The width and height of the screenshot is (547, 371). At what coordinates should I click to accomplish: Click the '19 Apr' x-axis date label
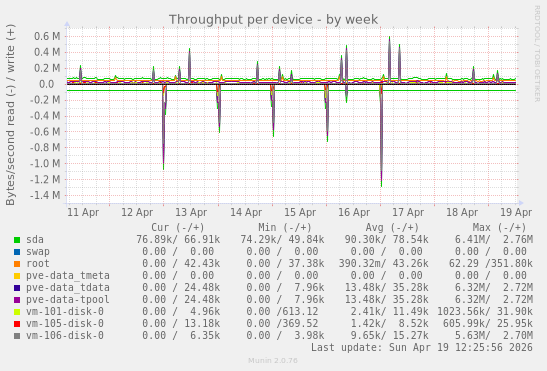(516, 212)
